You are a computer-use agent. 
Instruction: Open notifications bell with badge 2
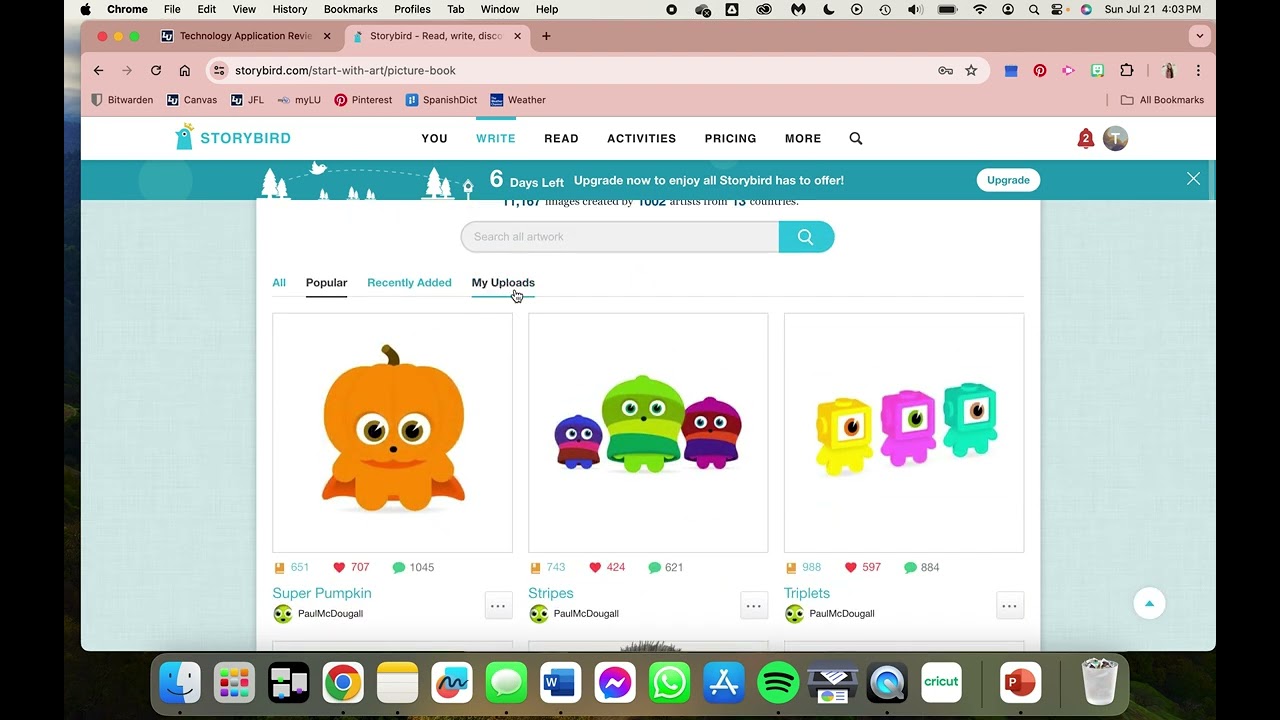(1085, 139)
